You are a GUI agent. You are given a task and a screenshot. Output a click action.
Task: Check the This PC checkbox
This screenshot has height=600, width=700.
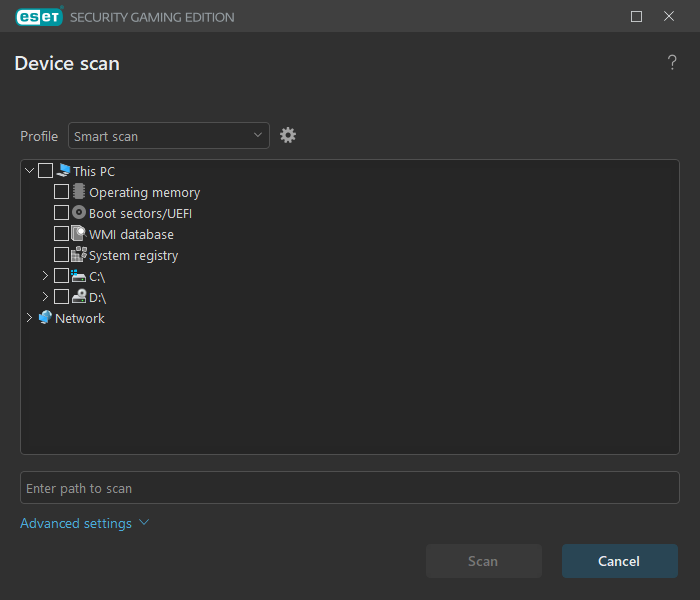pos(46,171)
